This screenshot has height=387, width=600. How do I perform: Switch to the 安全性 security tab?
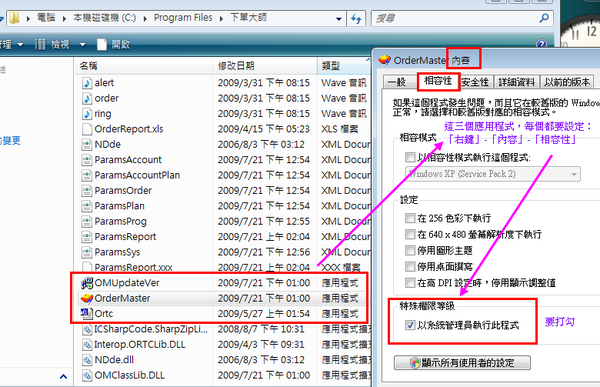pyautogui.click(x=475, y=82)
